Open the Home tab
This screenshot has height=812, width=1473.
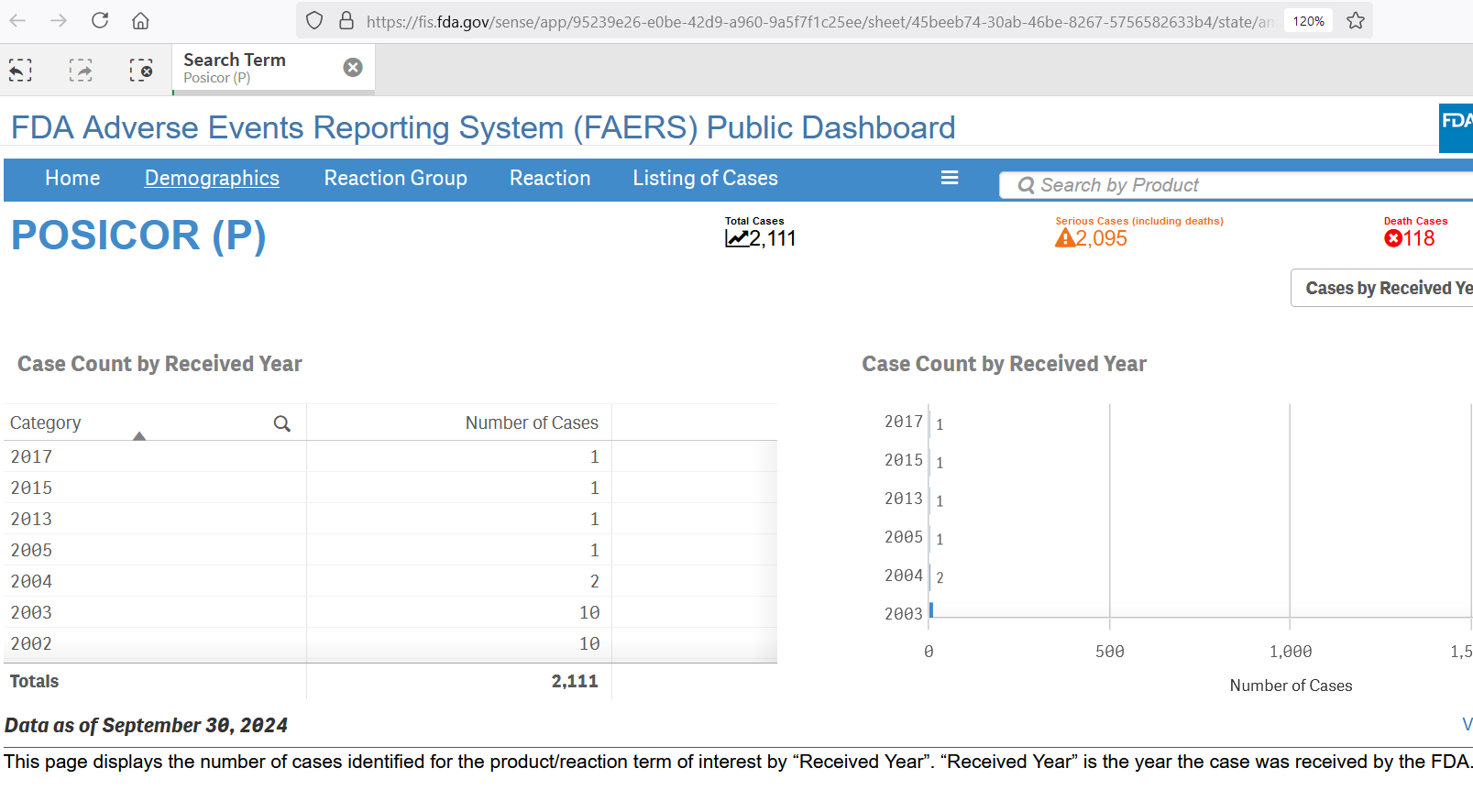pos(72,179)
